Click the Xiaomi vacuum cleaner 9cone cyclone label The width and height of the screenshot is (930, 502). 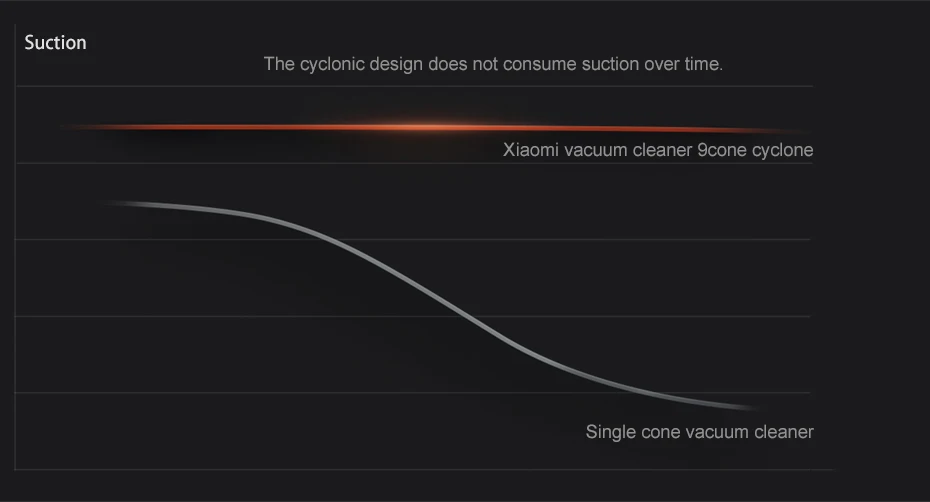658,150
